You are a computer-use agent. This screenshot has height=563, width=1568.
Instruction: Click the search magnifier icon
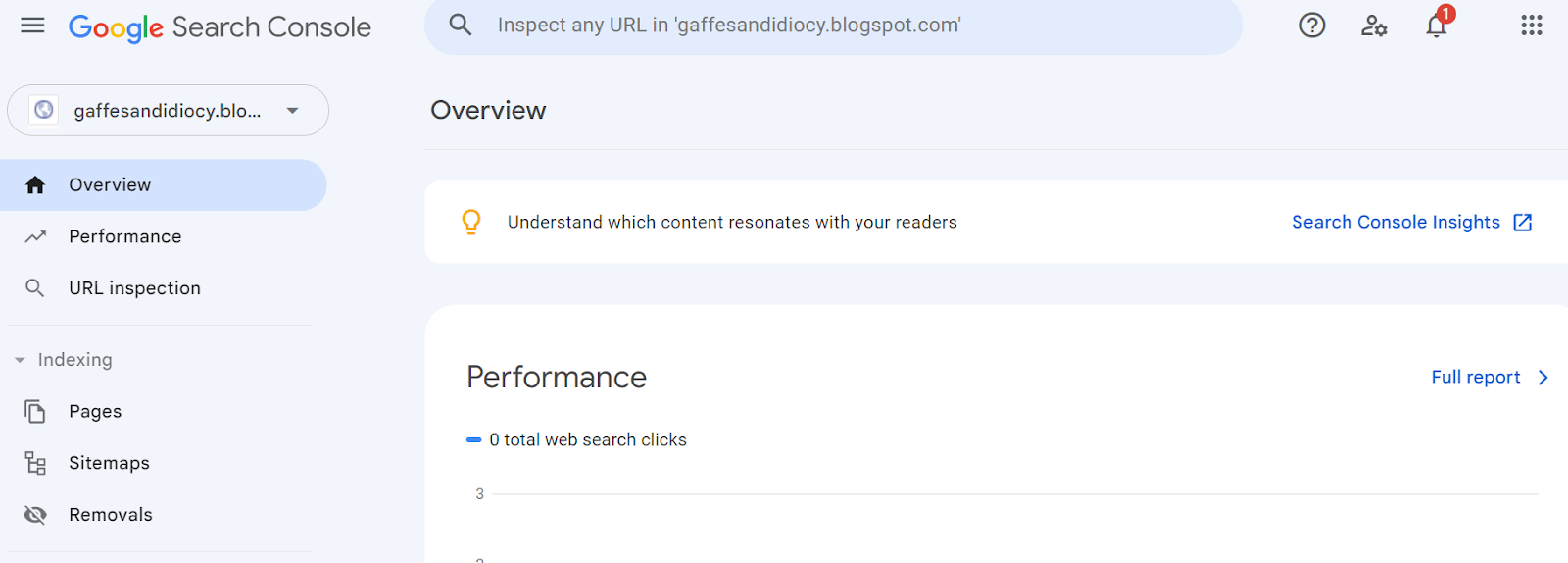tap(461, 26)
